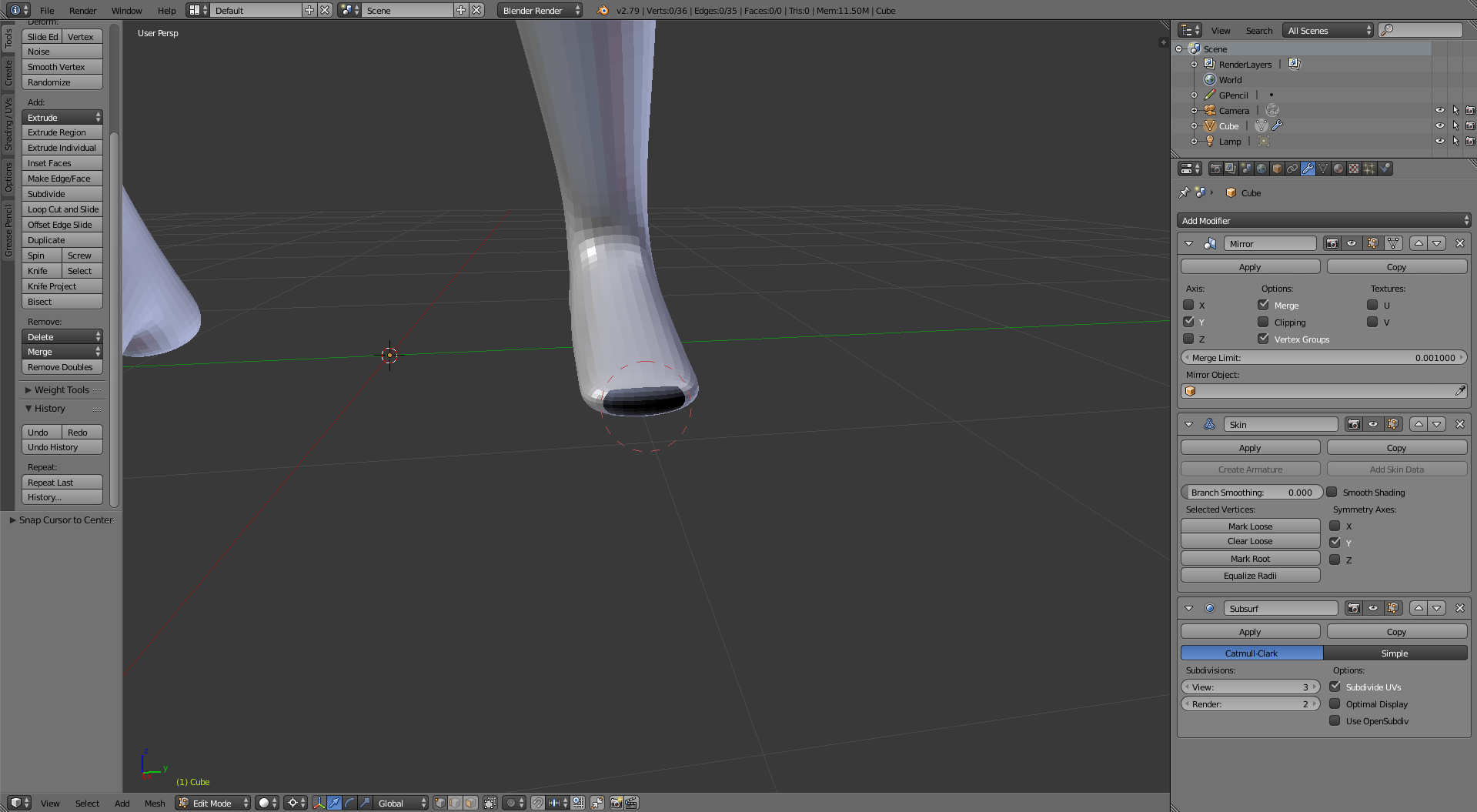Select the rotate manipulator arc icon
This screenshot has height=812, width=1477.
349,803
